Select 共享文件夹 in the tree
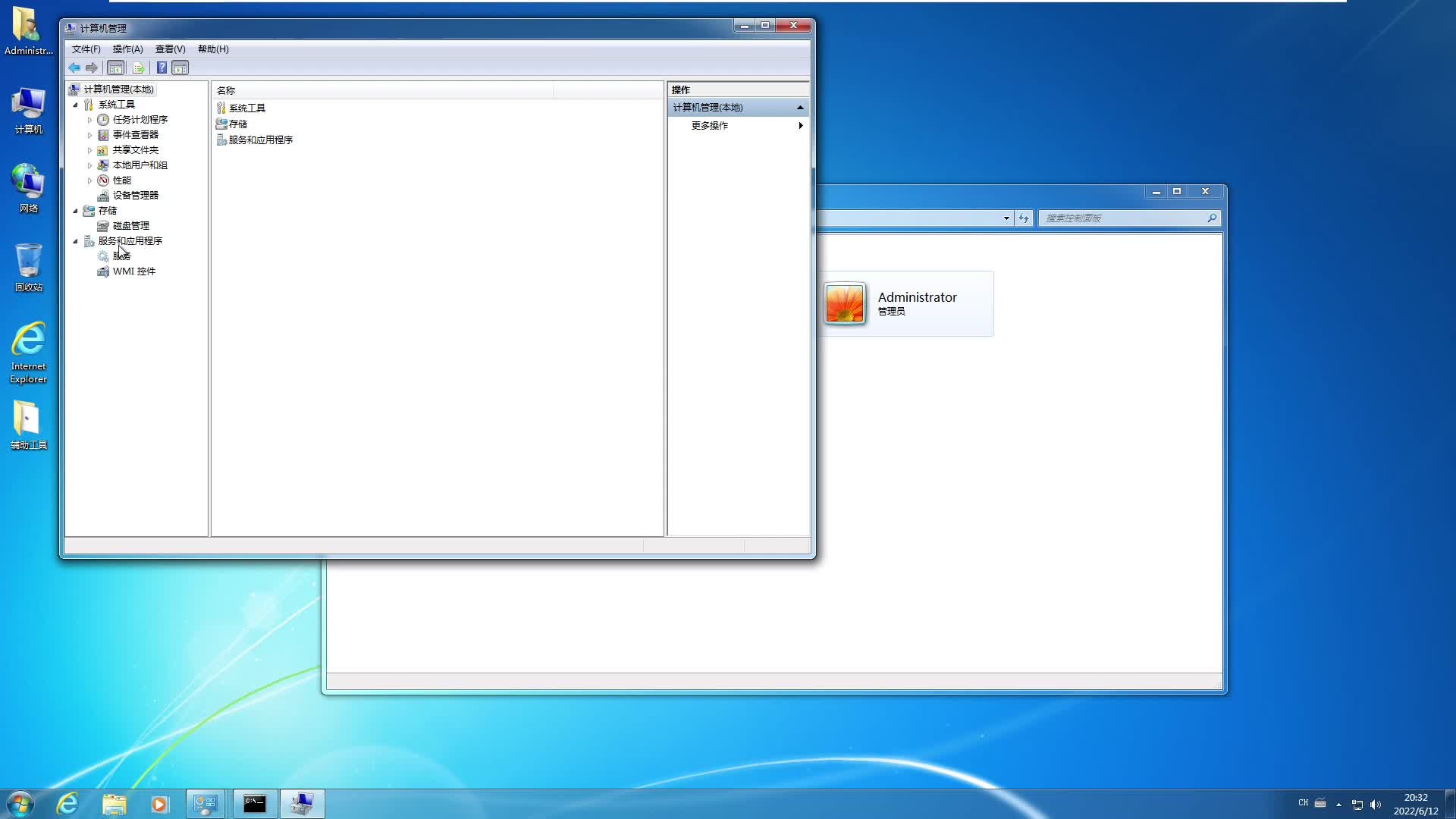The width and height of the screenshot is (1456, 819). [x=136, y=150]
